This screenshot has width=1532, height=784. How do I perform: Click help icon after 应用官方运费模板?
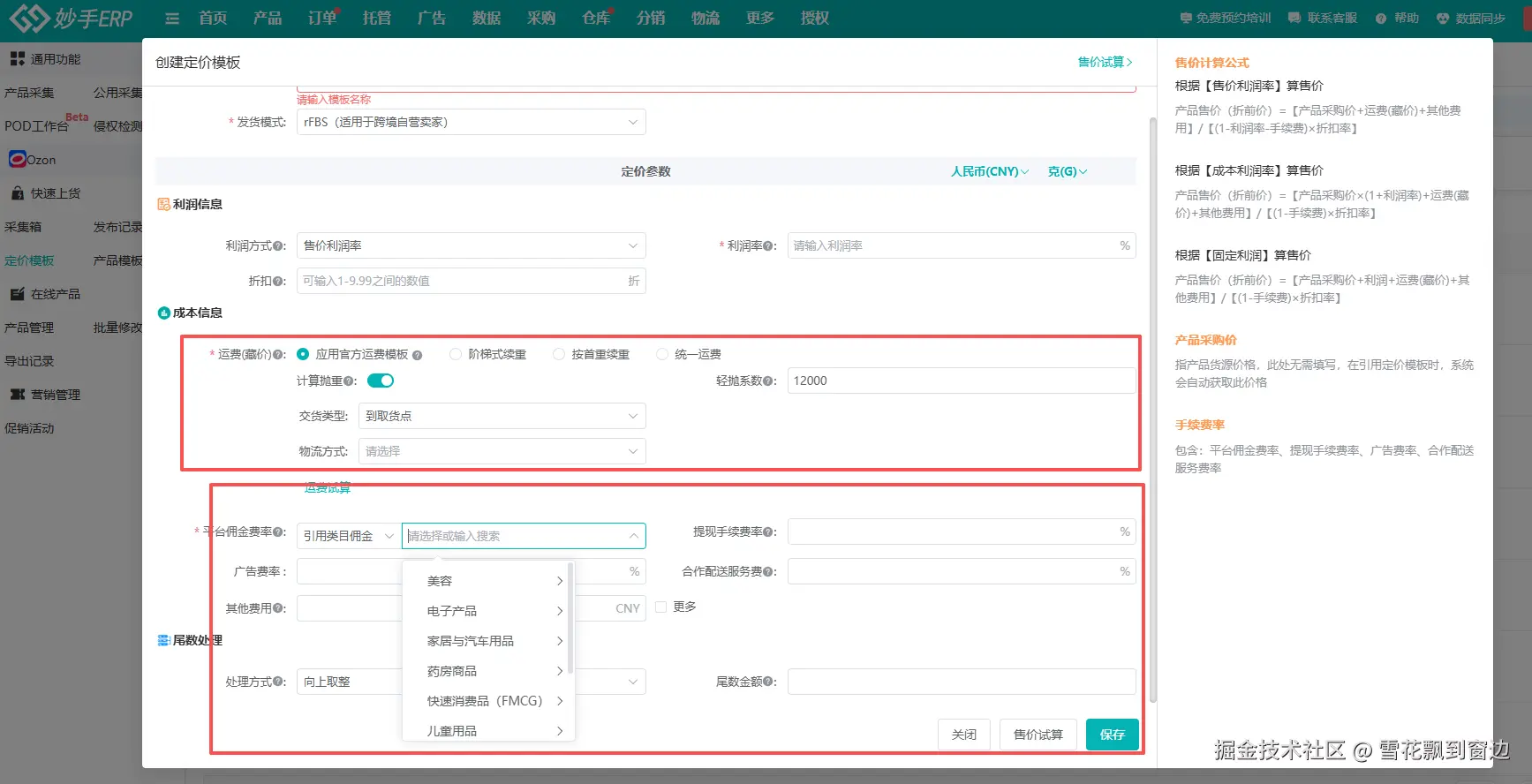click(417, 355)
